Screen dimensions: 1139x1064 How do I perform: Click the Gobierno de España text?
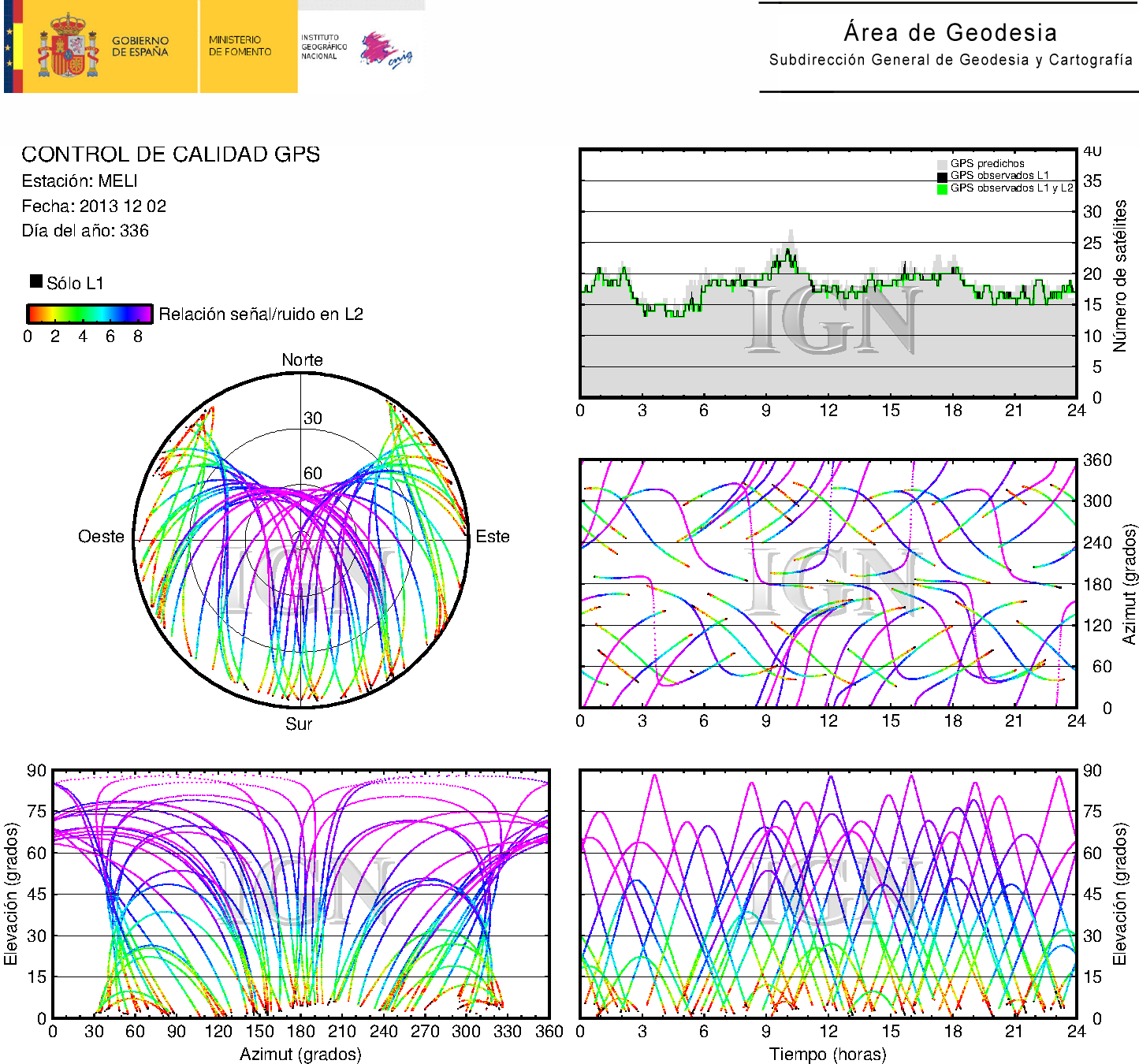tap(140, 47)
